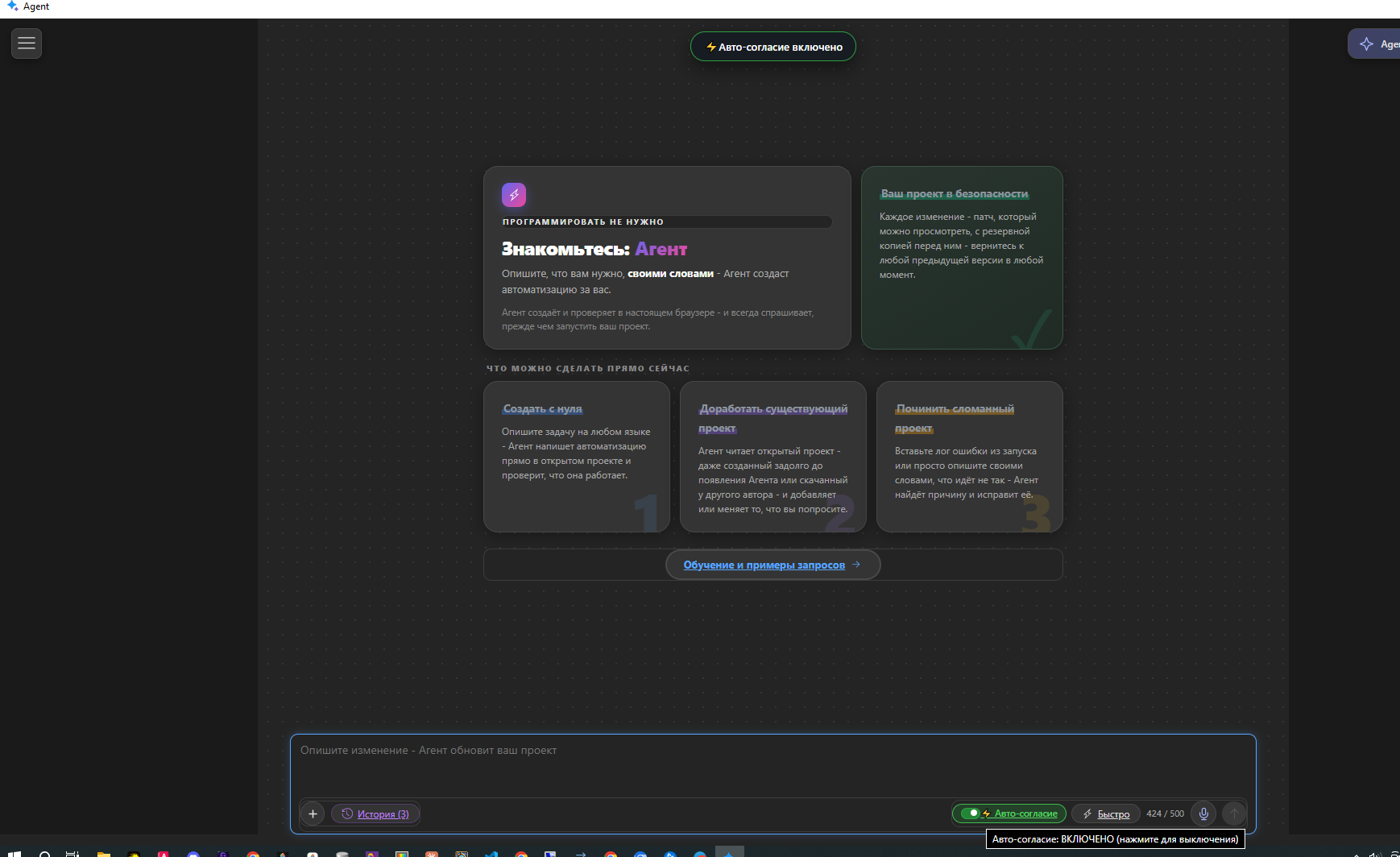Image resolution: width=1400 pixels, height=857 pixels.
Task: Open the Ваш проект в безопасности card
Action: 962,258
